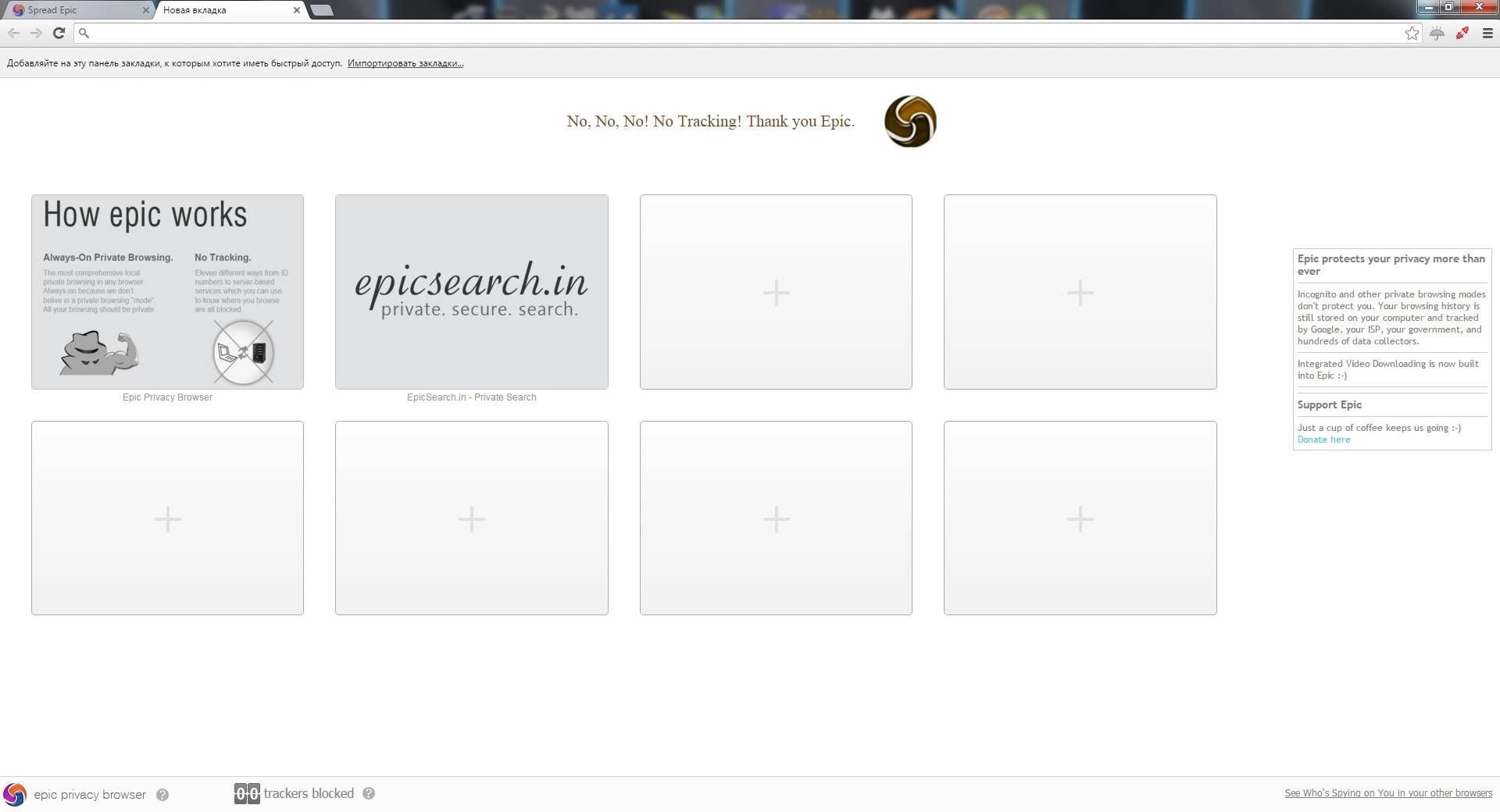Click Epic protects your privacy heading
The width and height of the screenshot is (1500, 812).
click(1391, 265)
